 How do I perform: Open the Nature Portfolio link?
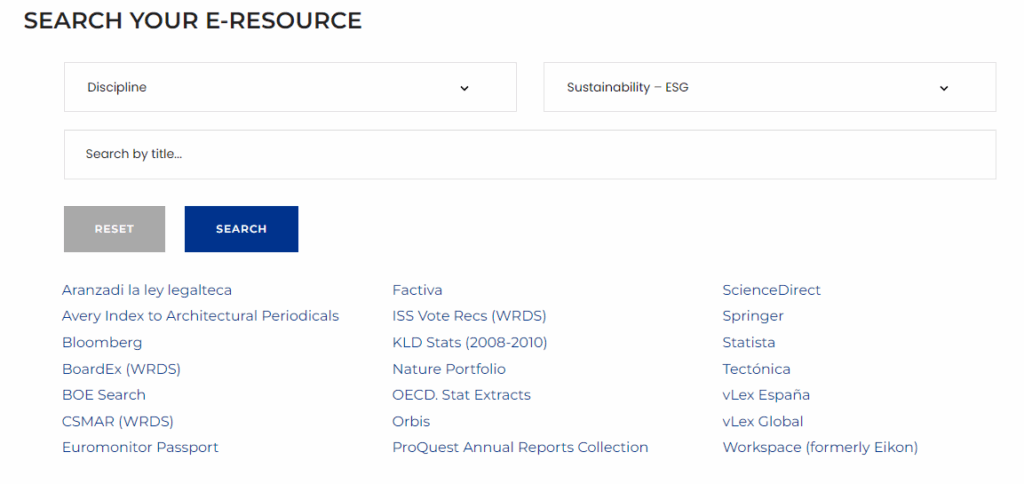(x=449, y=369)
